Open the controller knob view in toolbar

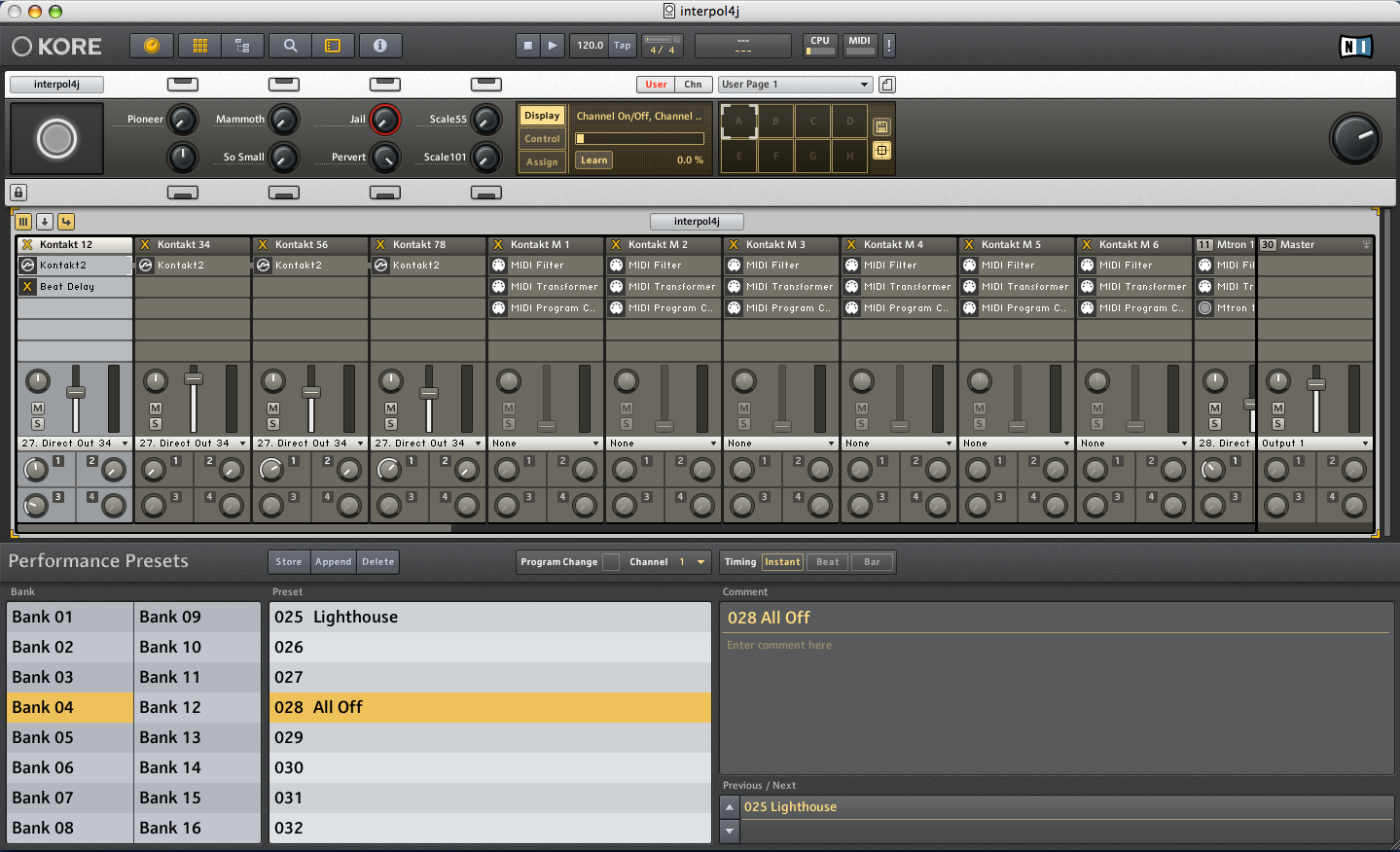(x=151, y=46)
